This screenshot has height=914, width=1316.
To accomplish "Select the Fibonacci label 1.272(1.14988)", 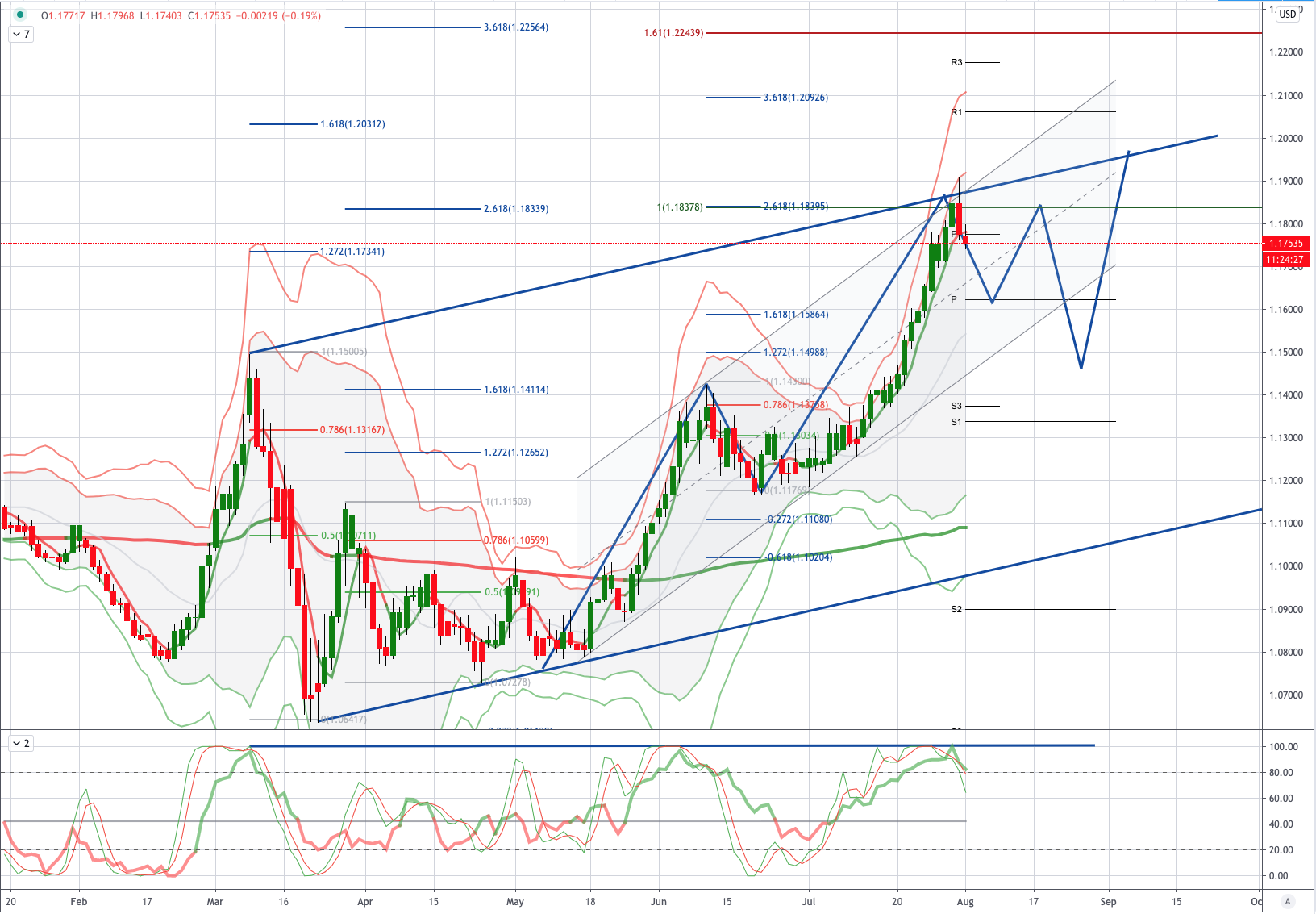I will 796,353.
